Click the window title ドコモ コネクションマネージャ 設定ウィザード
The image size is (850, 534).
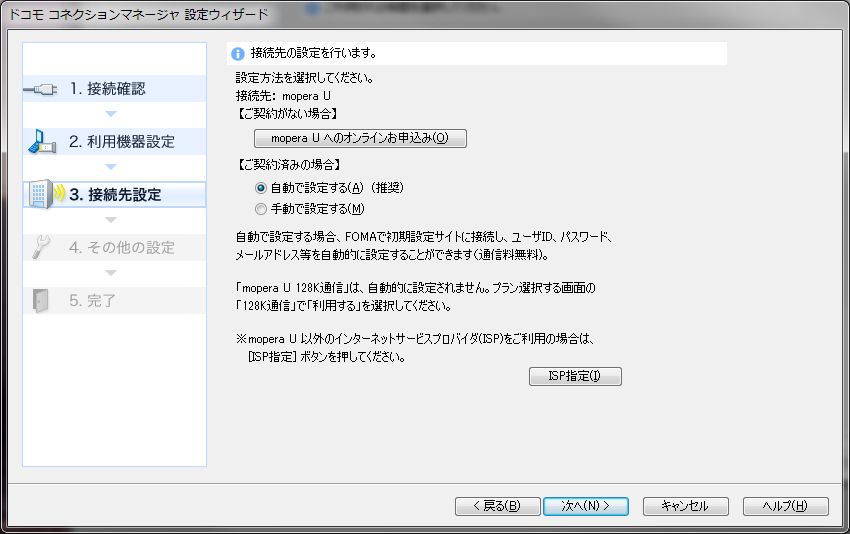coord(139,14)
